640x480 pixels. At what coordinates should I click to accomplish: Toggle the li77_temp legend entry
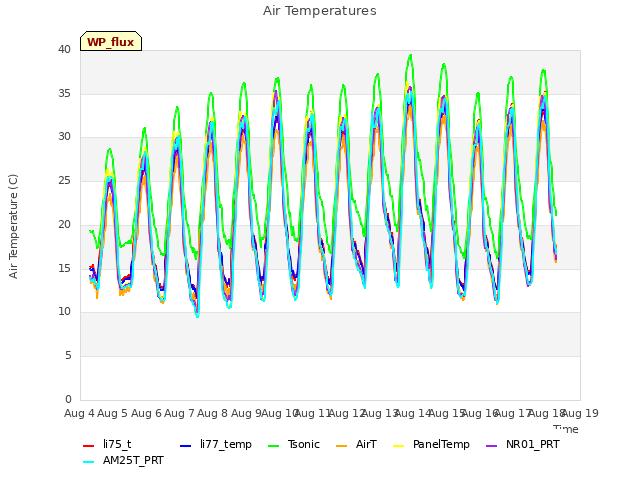pos(216,444)
